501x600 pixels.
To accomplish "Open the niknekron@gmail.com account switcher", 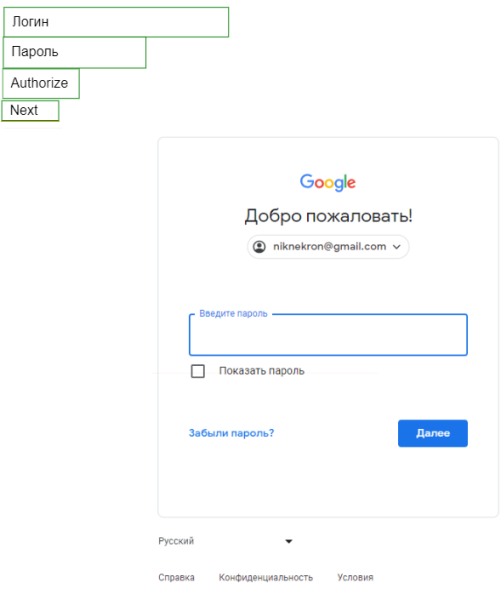I will click(328, 247).
